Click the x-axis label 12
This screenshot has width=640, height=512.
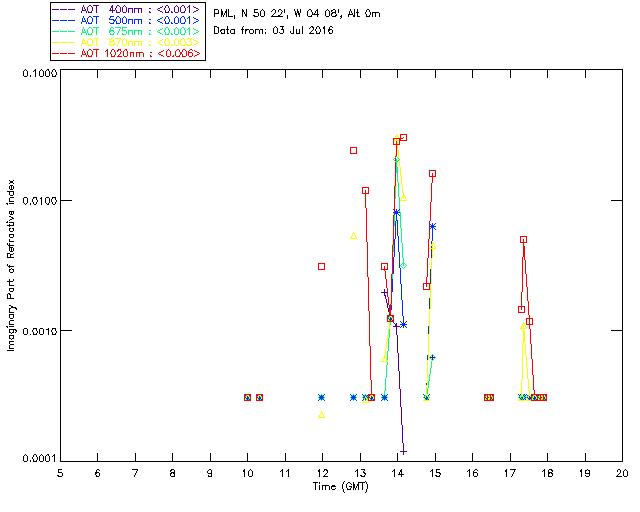(x=322, y=473)
